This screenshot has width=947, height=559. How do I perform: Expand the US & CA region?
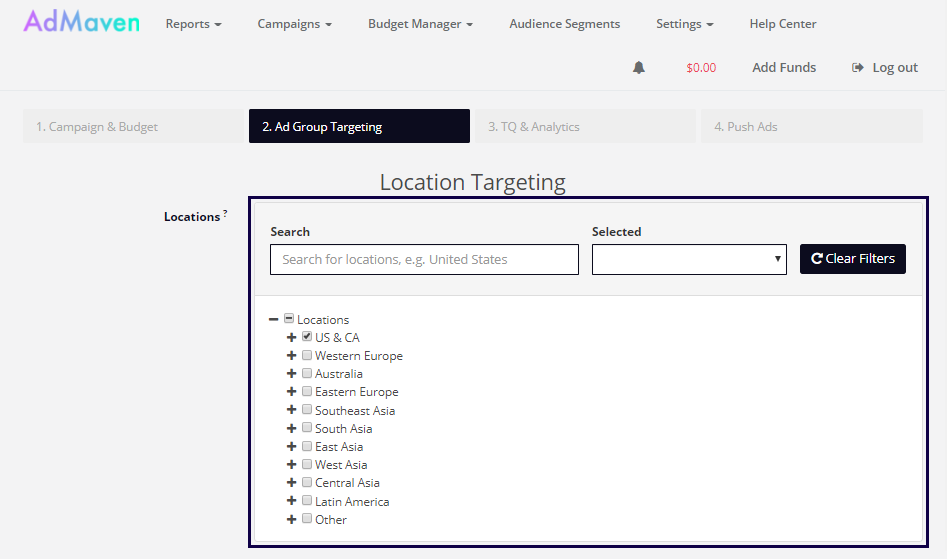click(x=292, y=338)
